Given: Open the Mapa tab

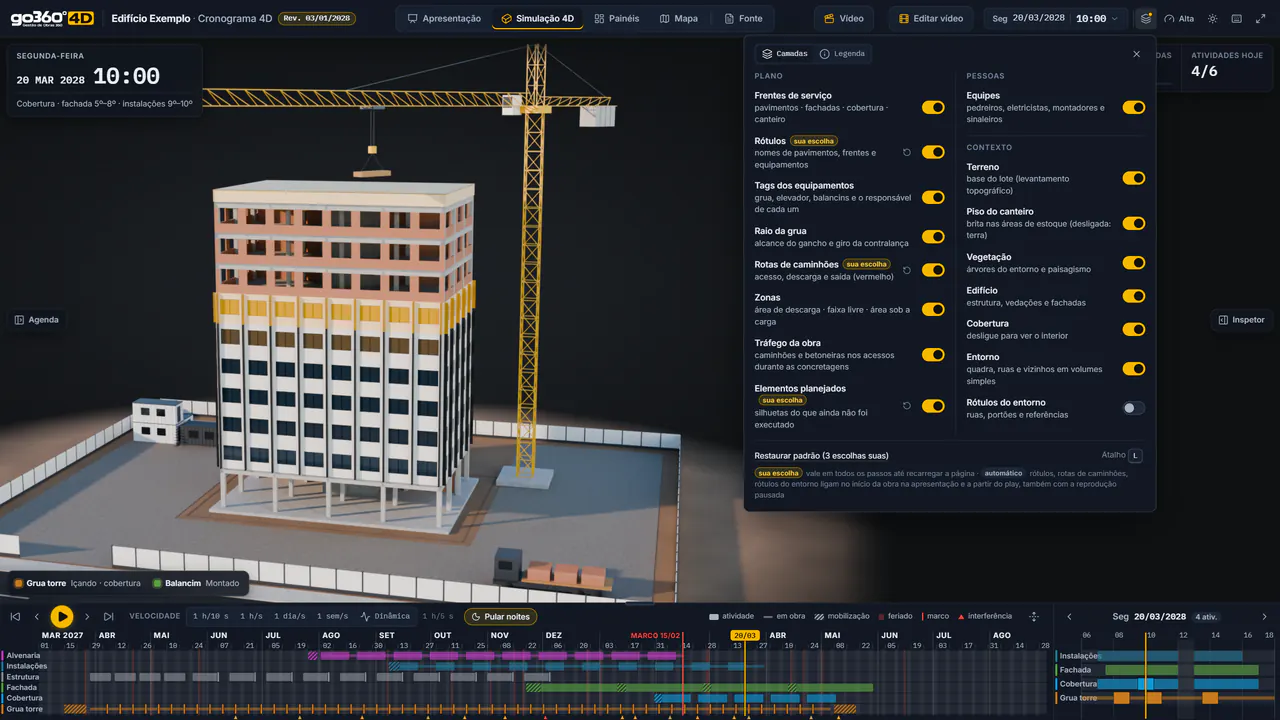Looking at the screenshot, I should [678, 18].
